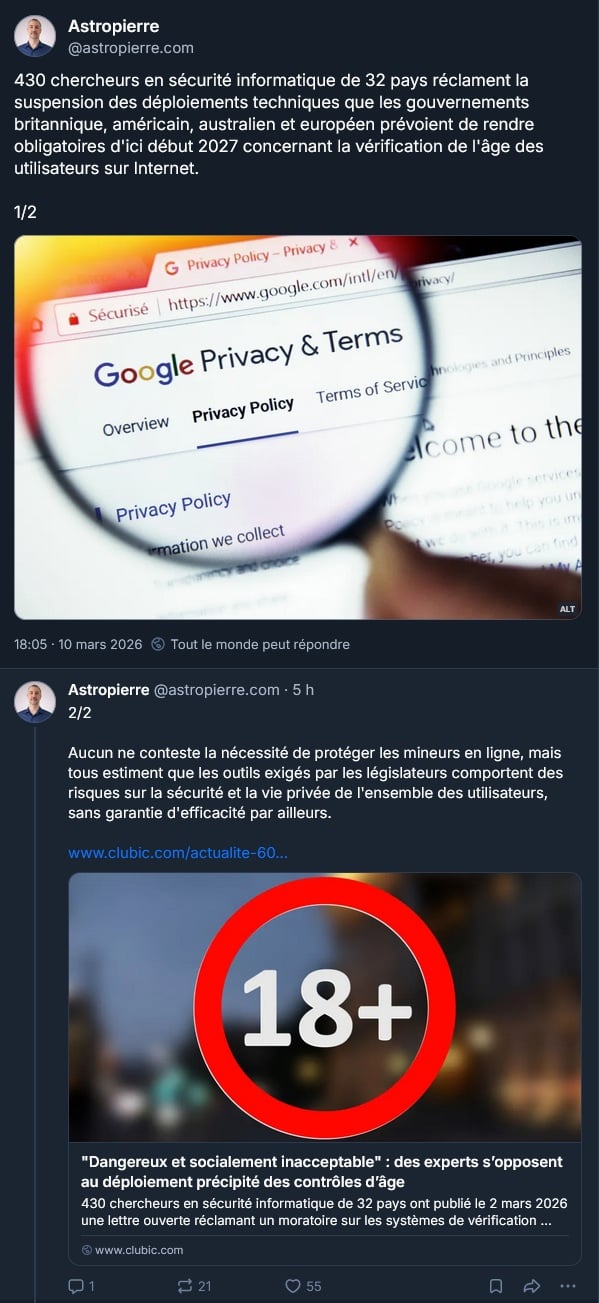
Task: Click Astropierre display name on first post
Action: 113,26
